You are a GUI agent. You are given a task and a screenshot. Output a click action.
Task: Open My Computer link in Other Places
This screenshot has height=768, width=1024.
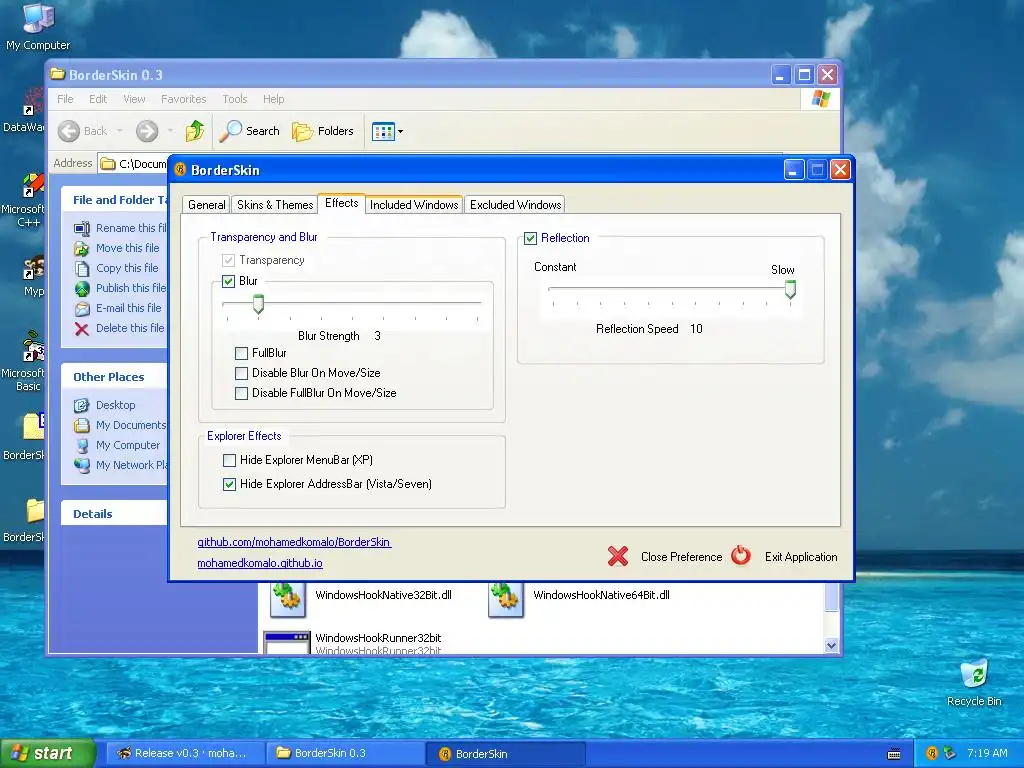pyautogui.click(x=127, y=445)
